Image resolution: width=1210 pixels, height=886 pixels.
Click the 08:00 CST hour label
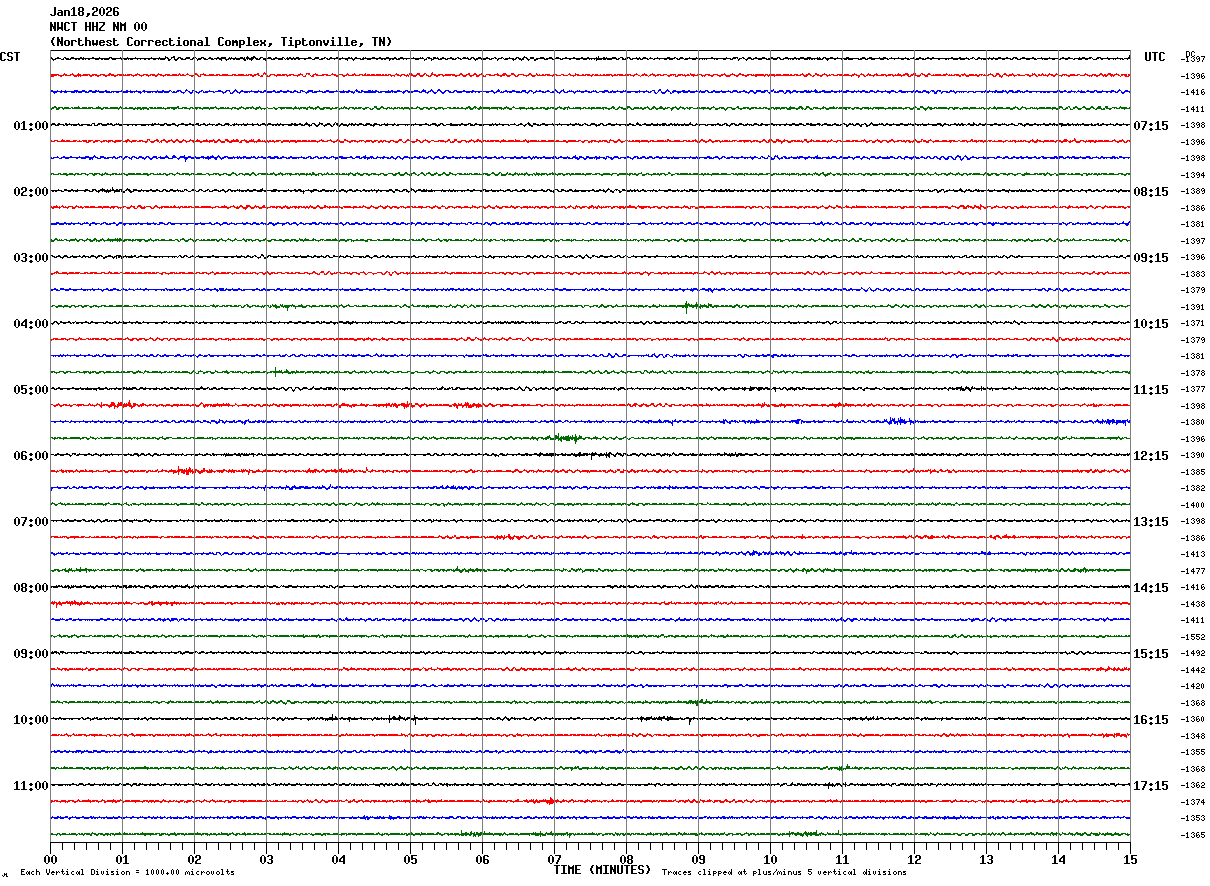[x=30, y=588]
